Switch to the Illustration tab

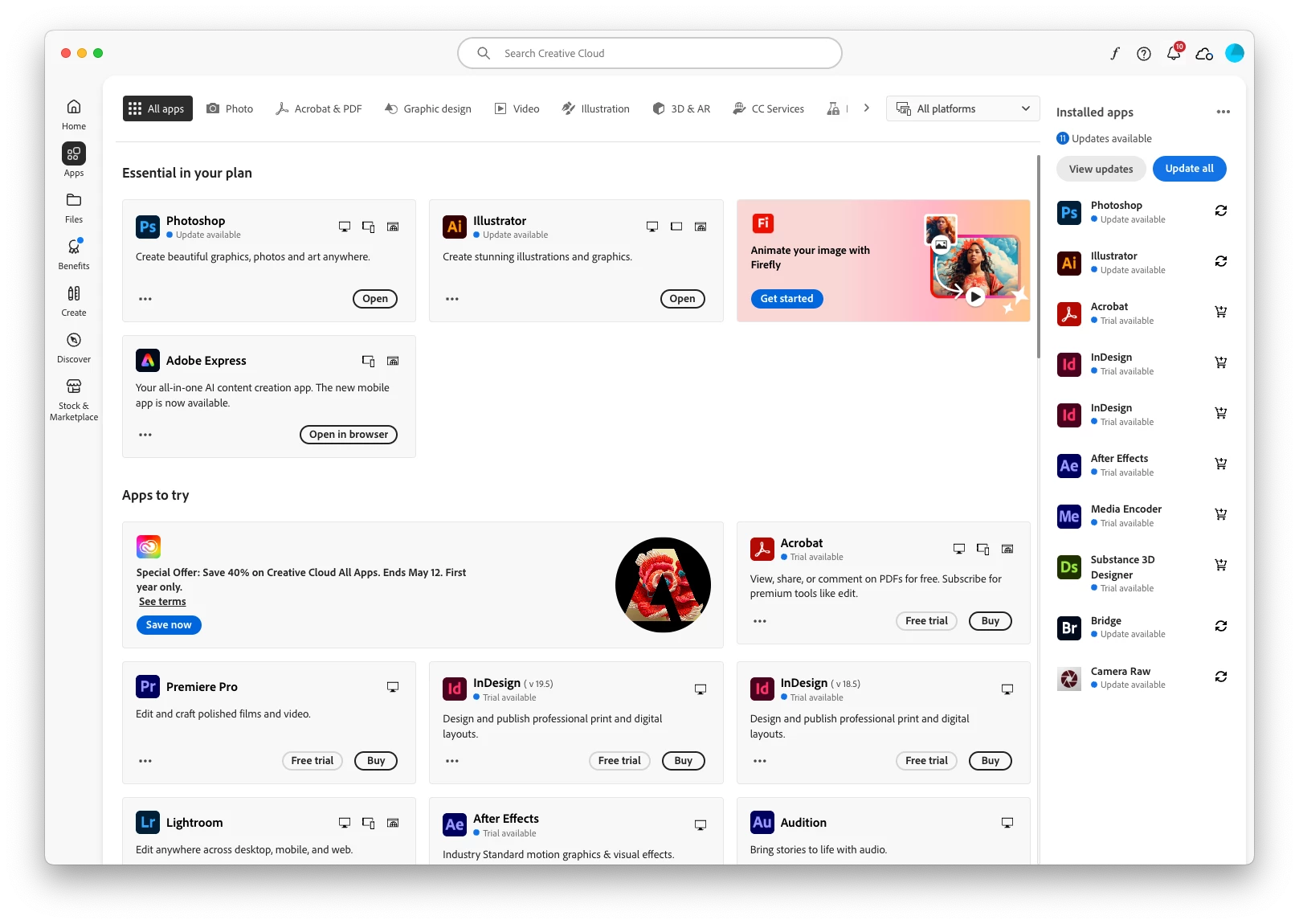595,108
